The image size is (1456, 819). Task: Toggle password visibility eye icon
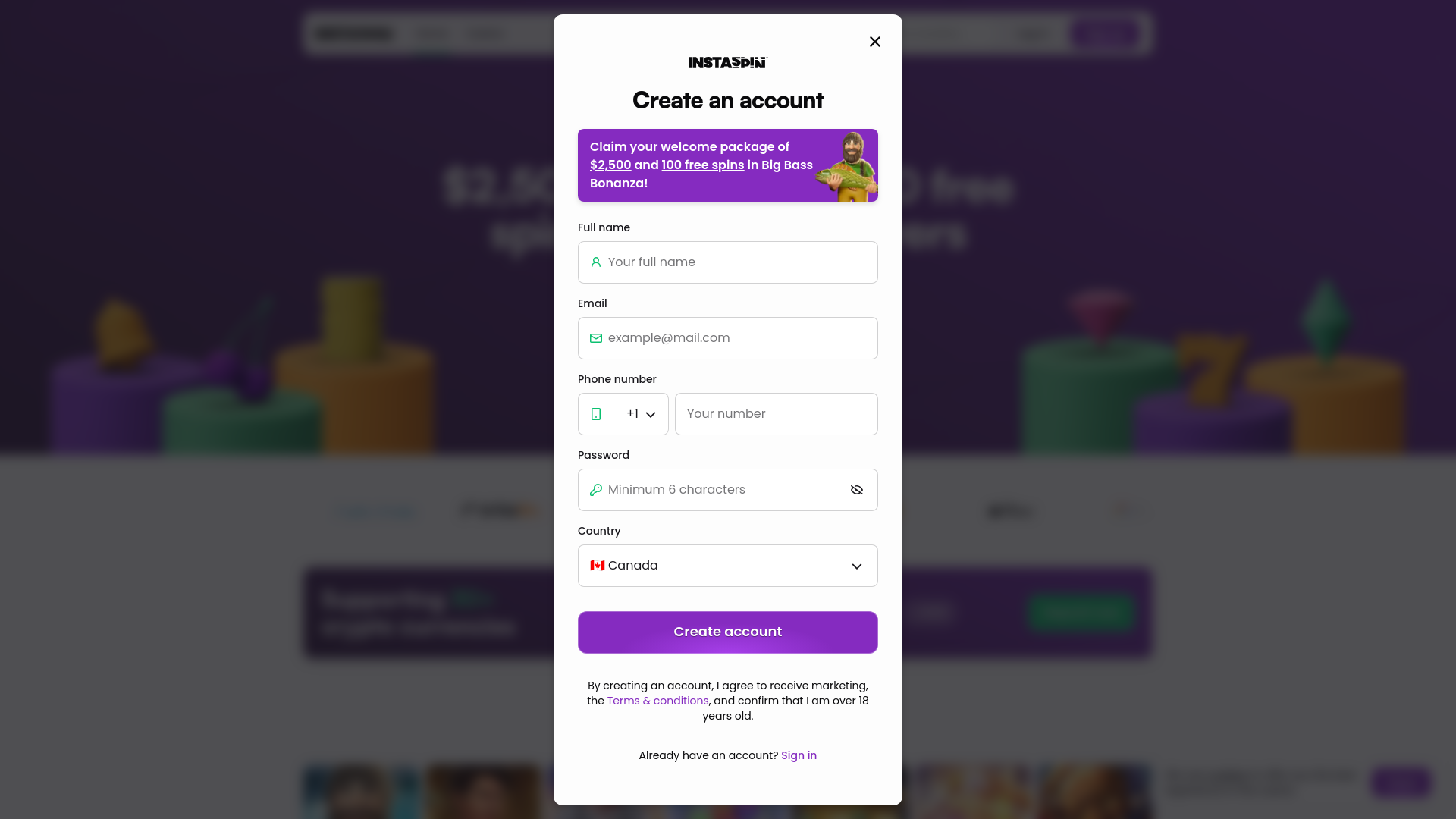point(857,490)
